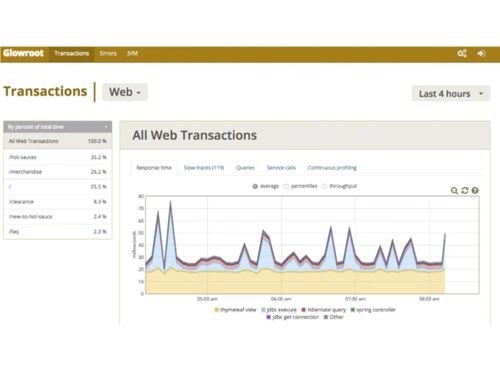Click the zoom out magnifier icon
The image size is (500, 375).
coord(454,191)
